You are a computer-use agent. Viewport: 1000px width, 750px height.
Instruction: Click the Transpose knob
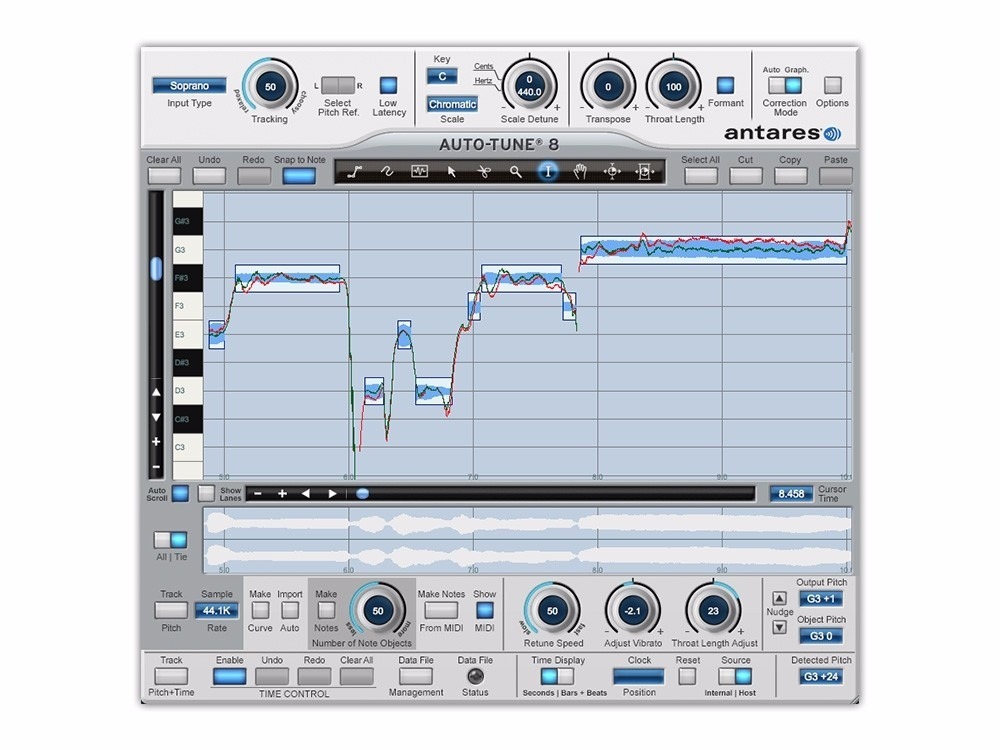pyautogui.click(x=608, y=86)
